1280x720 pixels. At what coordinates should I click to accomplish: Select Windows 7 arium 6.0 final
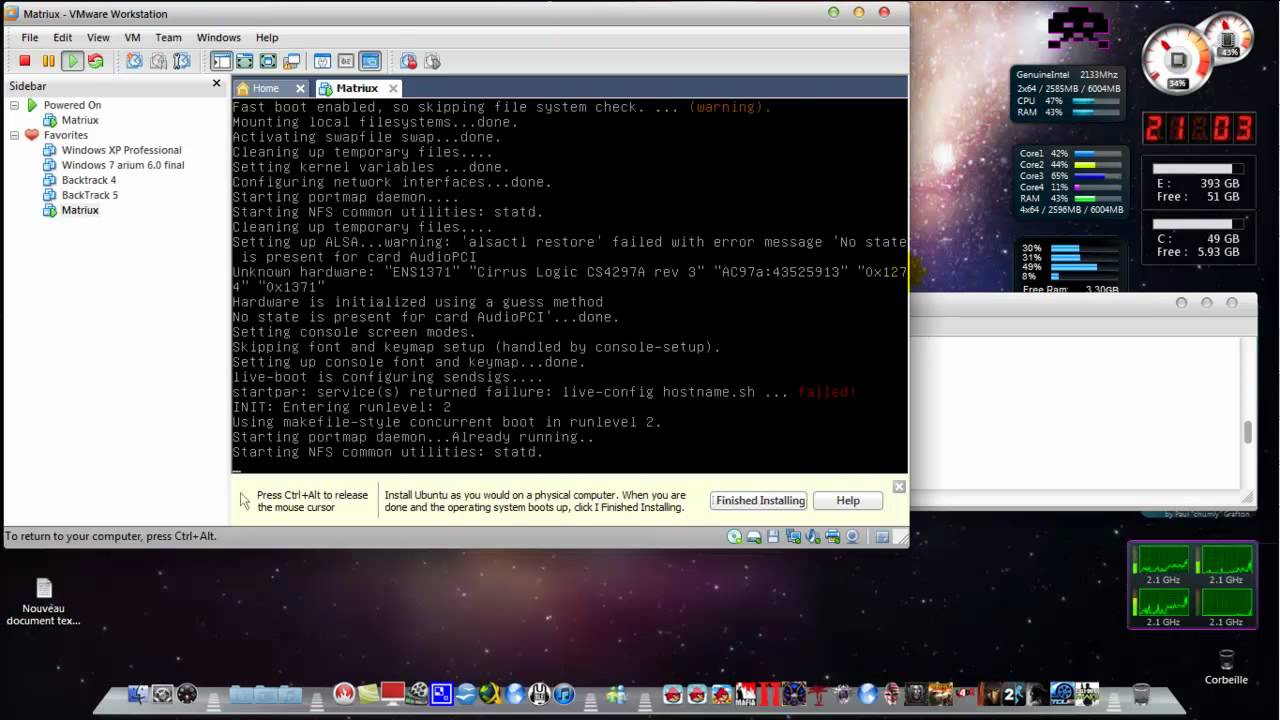pyautogui.click(x=123, y=165)
